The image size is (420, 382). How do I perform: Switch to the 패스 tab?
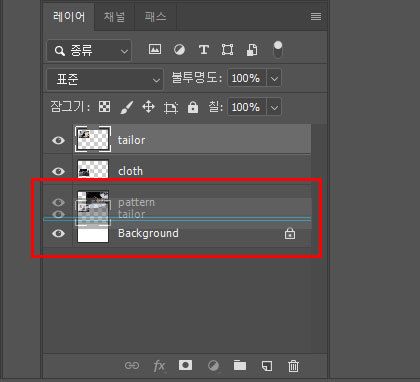point(155,16)
